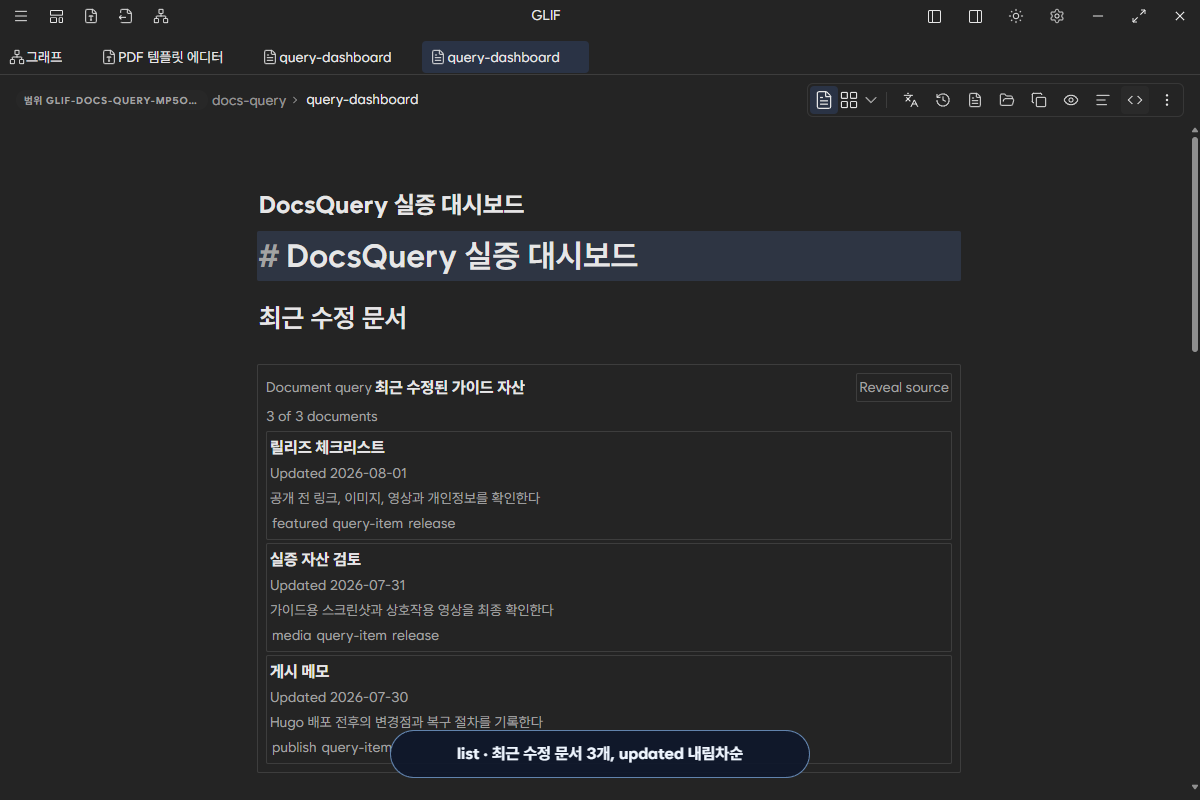Viewport: 1200px width, 800px height.
Task: Click the document page icon beside history
Action: 975,100
